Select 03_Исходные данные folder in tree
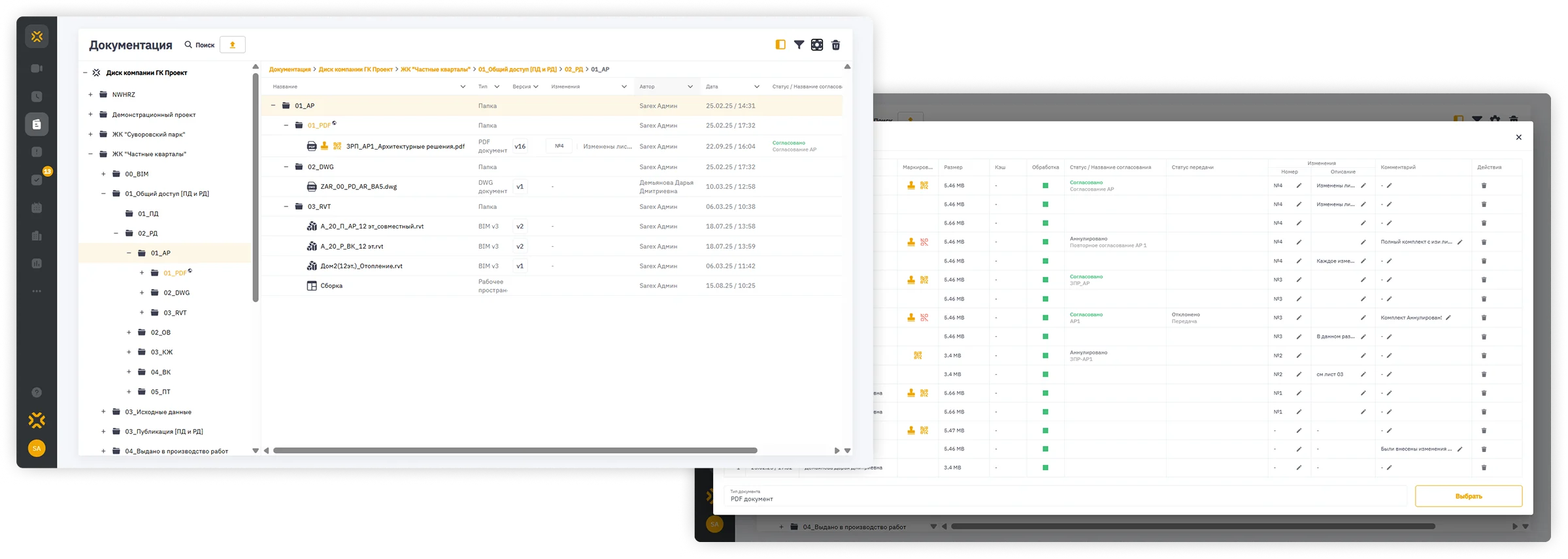Viewport: 1568px width, 559px height. 158,412
